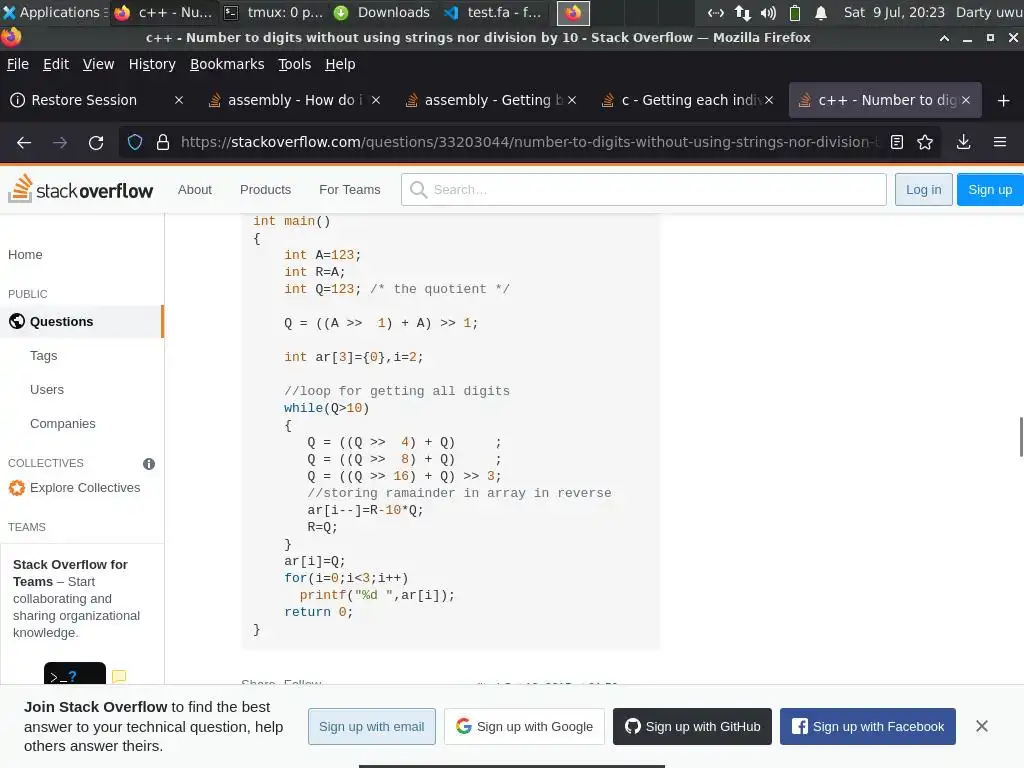Switch to the test.fa taskbar window
Viewport: 1024px width, 768px height.
click(492, 12)
